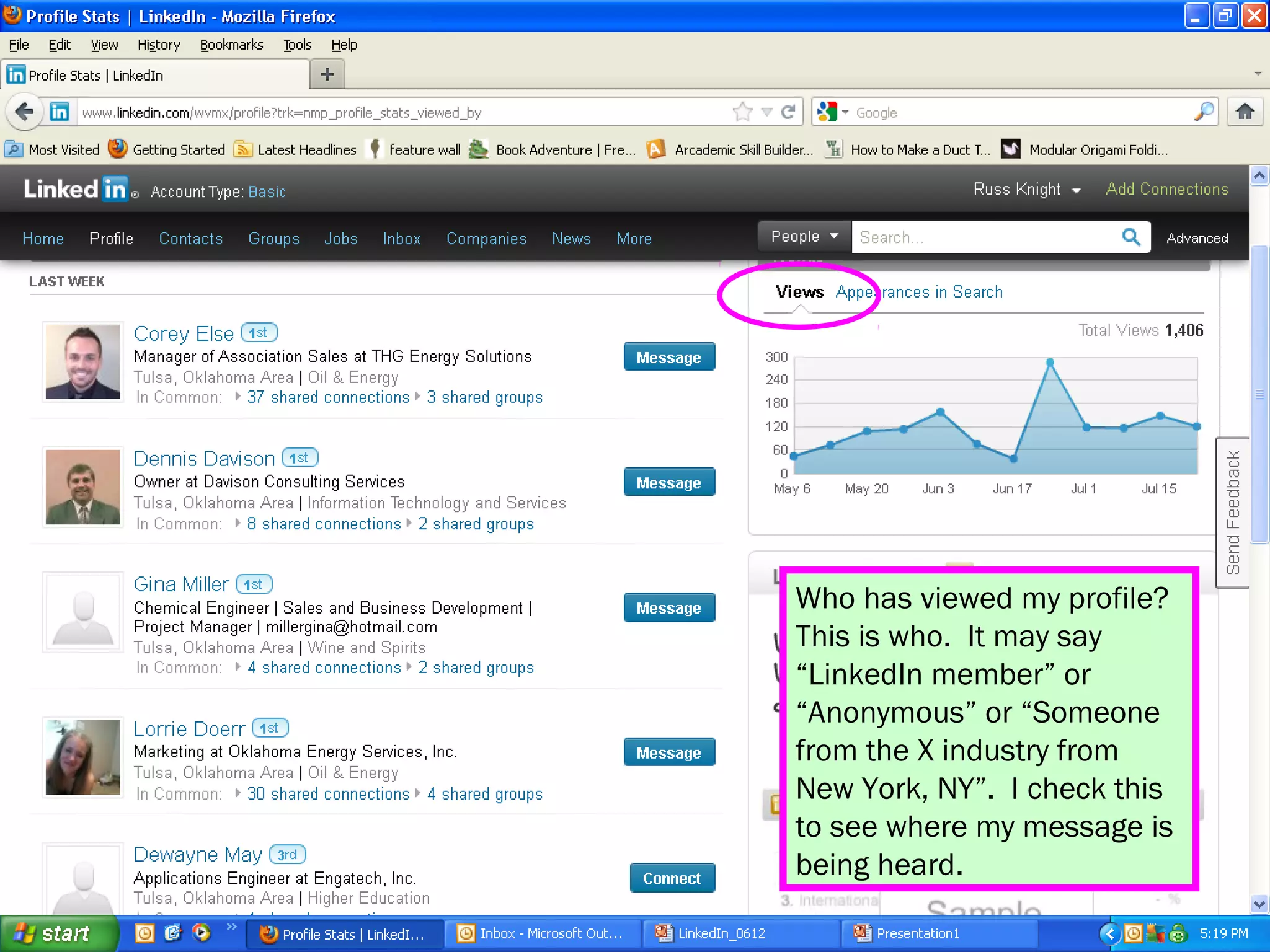Click Send Feedback side tab
Screen dimensions: 1270x952
(1233, 513)
